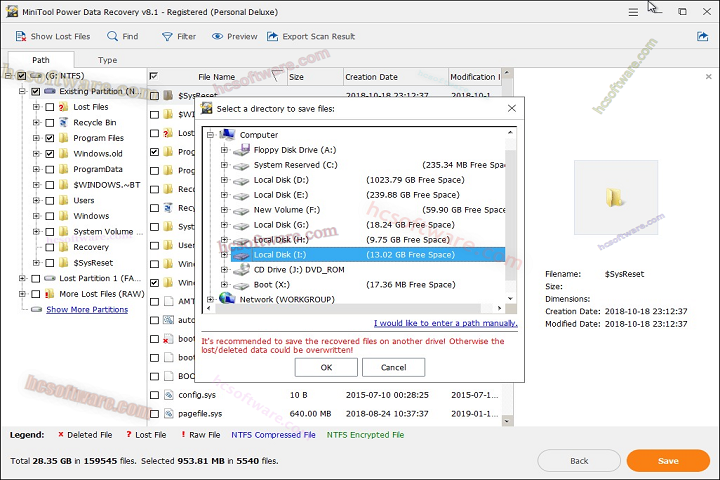Click config.sys file icon
Screen dimensions: 720x480
[x=169, y=395]
